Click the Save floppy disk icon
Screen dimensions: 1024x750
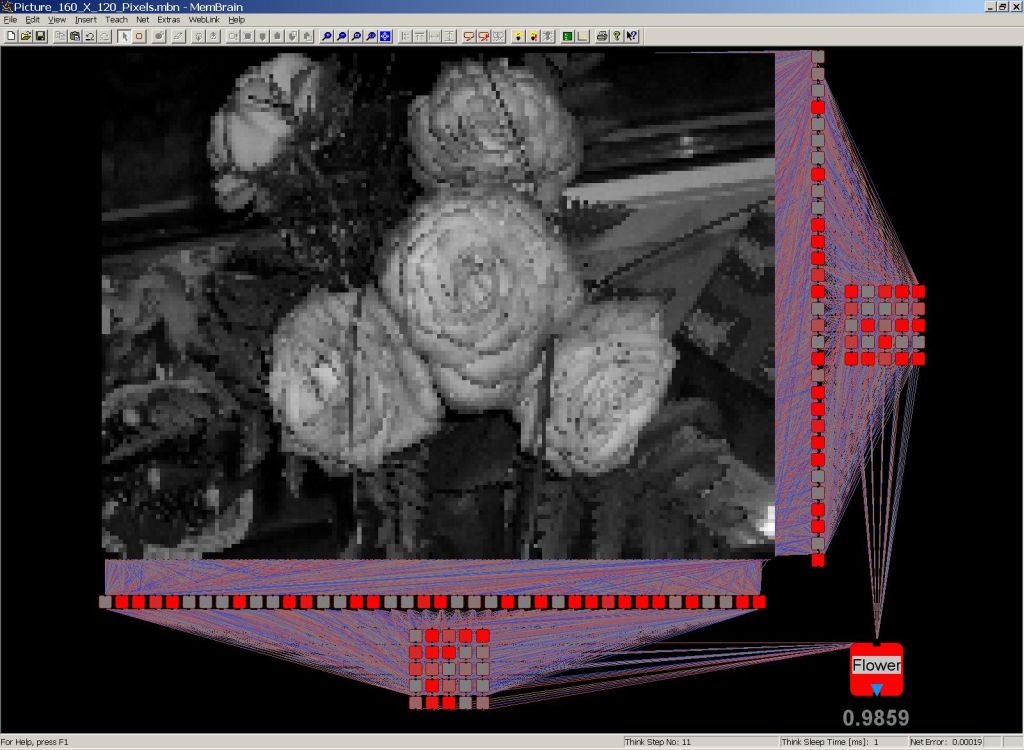[41, 37]
